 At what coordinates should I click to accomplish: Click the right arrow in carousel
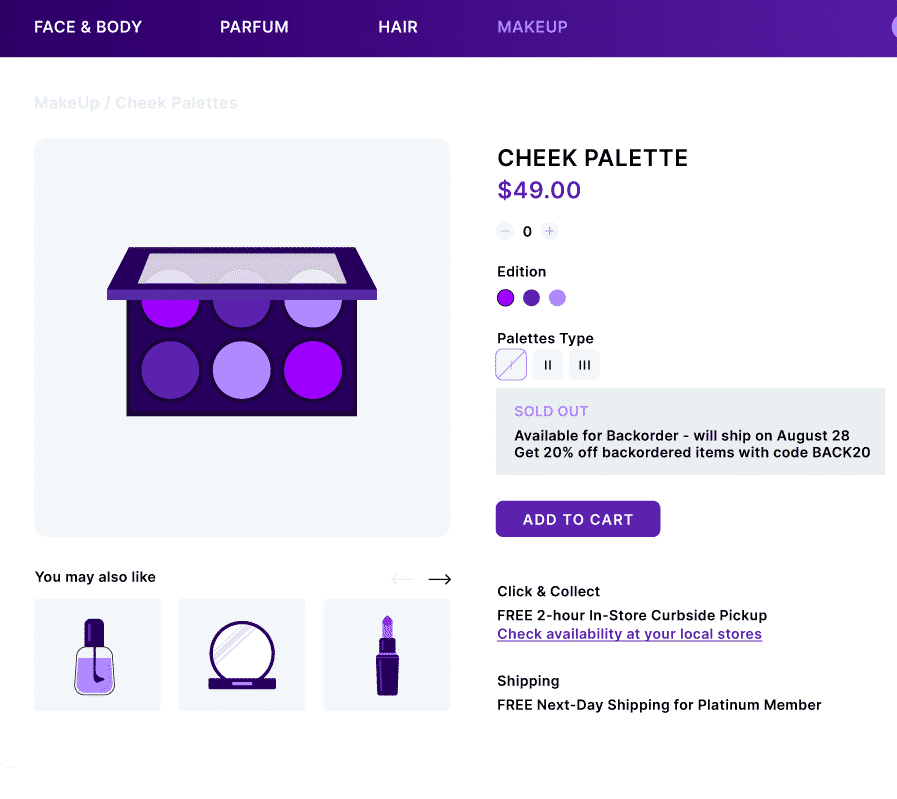(440, 579)
